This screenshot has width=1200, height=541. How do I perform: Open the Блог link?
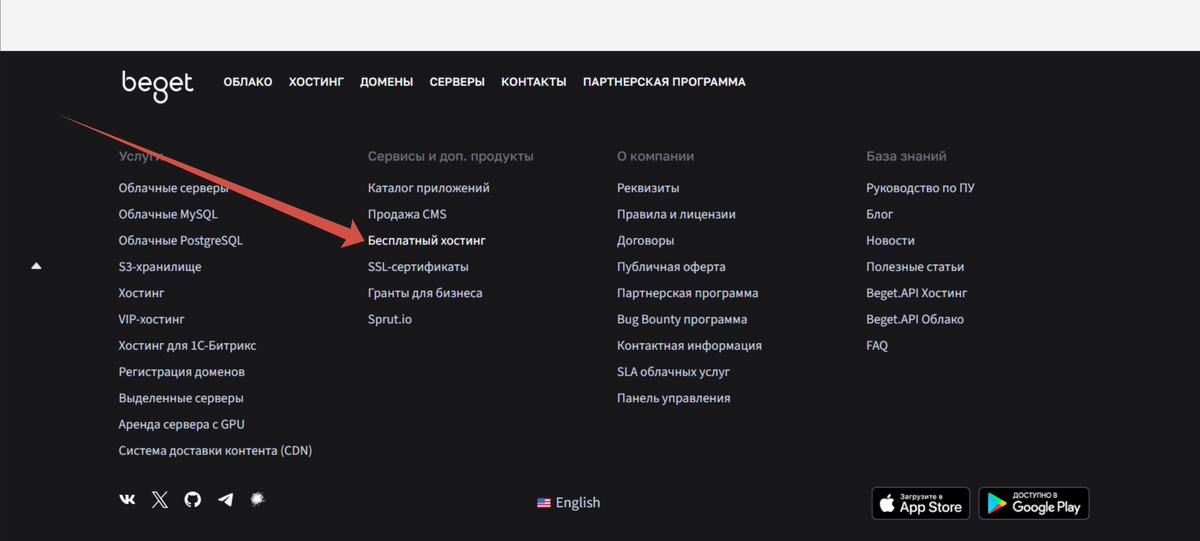[x=880, y=214]
